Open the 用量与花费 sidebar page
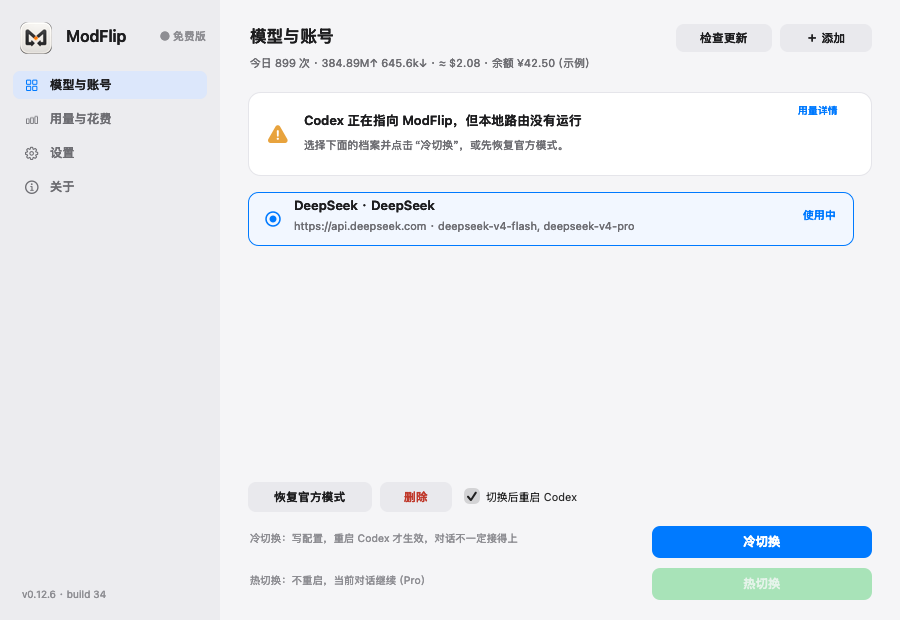Viewport: 900px width, 620px height. (110, 119)
